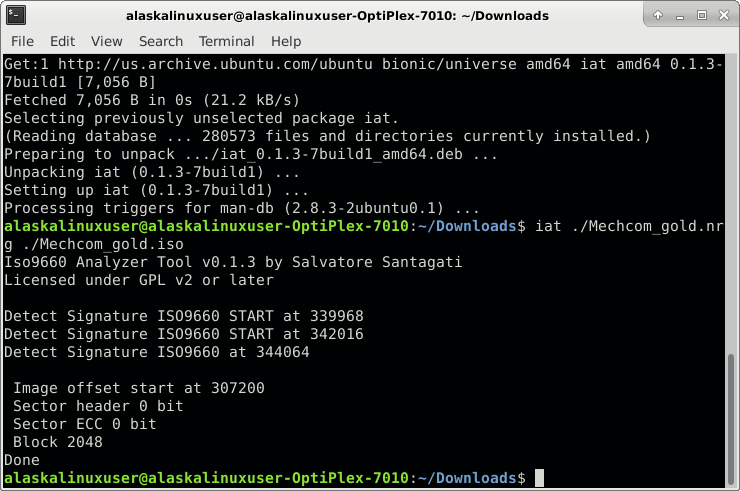This screenshot has width=740, height=491.
Task: Click the vertical scrollbar thumb
Action: tap(732, 418)
